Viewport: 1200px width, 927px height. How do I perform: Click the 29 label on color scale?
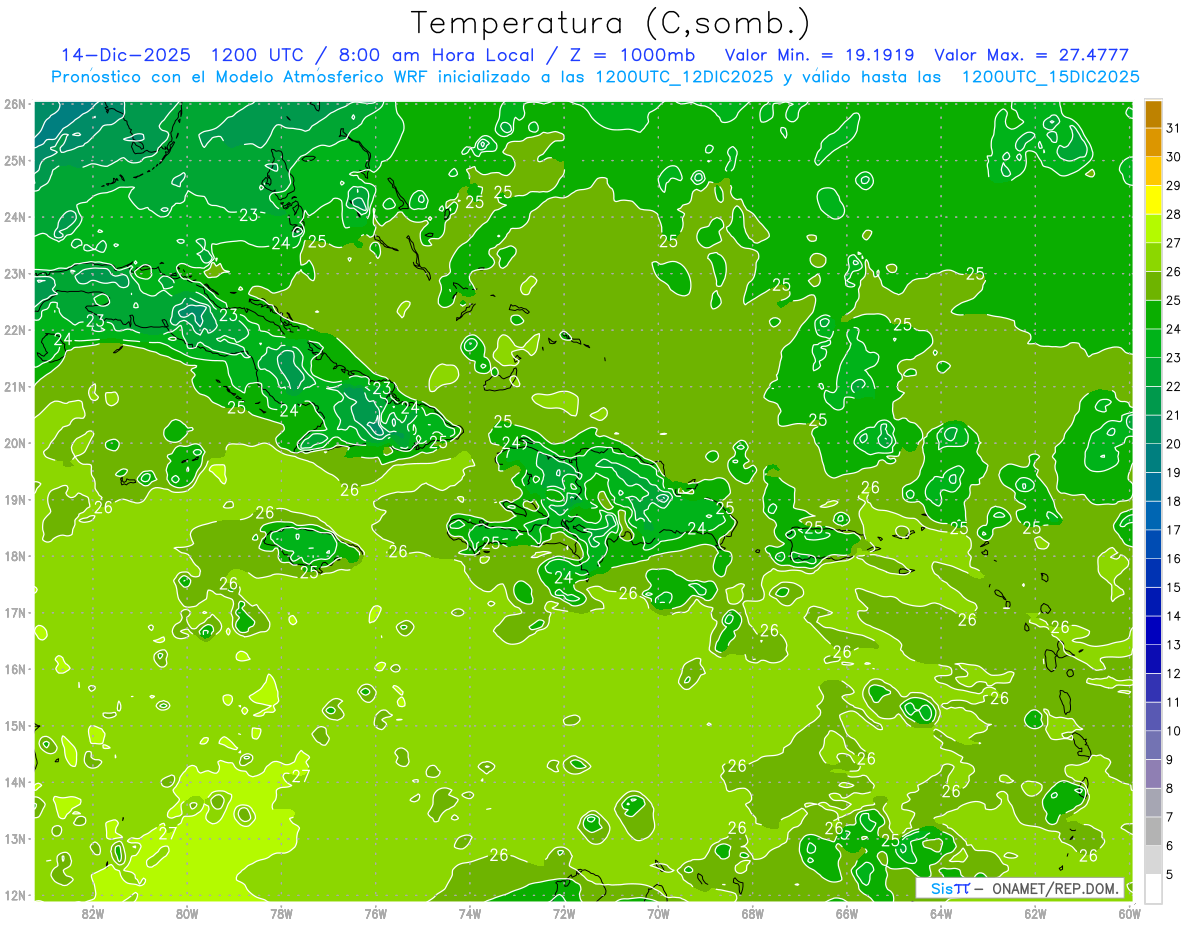click(1173, 185)
